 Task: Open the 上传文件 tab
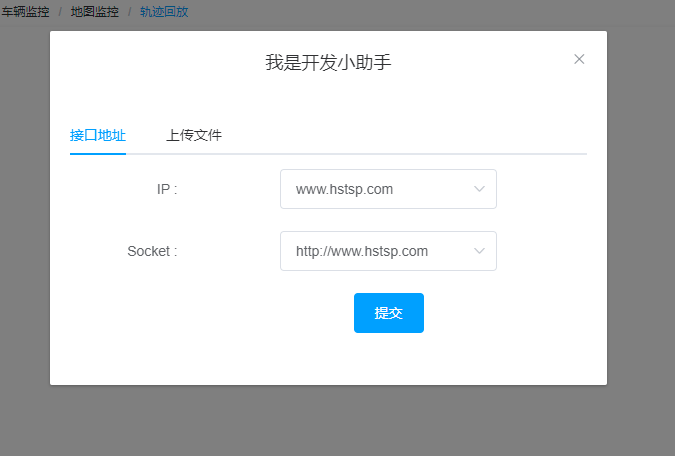194,135
